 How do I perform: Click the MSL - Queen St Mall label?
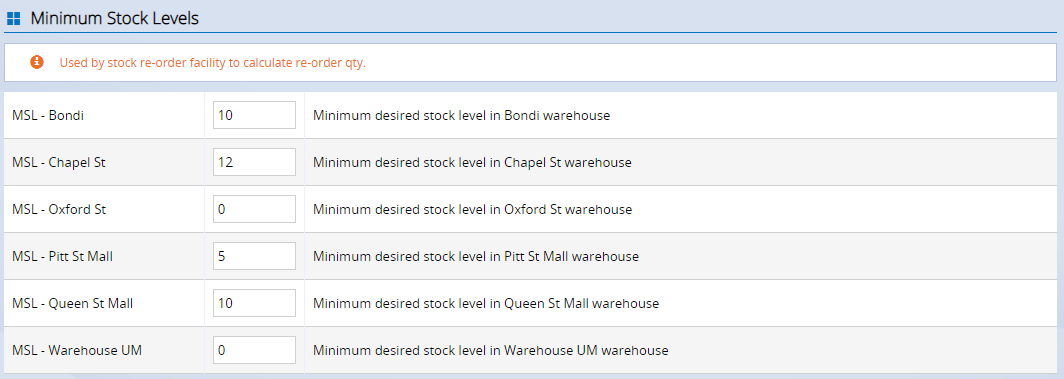point(73,304)
